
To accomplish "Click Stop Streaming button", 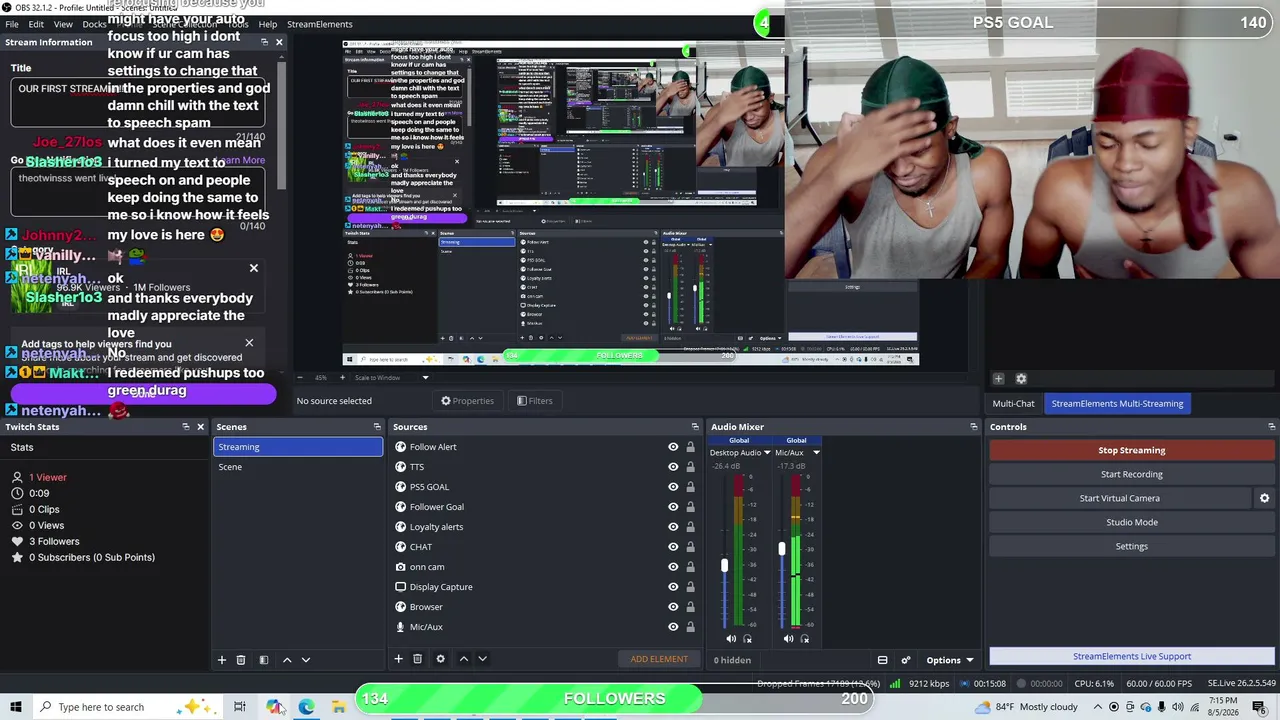I will click(x=1132, y=450).
